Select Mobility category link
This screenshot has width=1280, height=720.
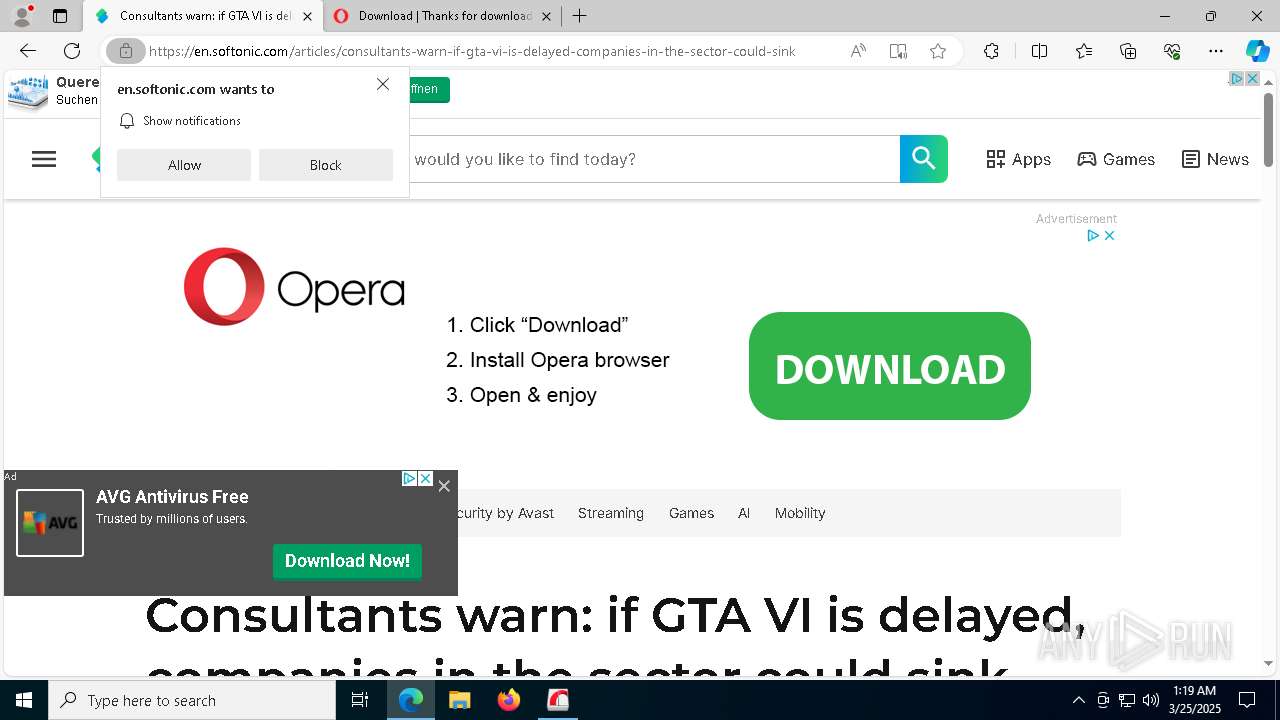click(800, 513)
